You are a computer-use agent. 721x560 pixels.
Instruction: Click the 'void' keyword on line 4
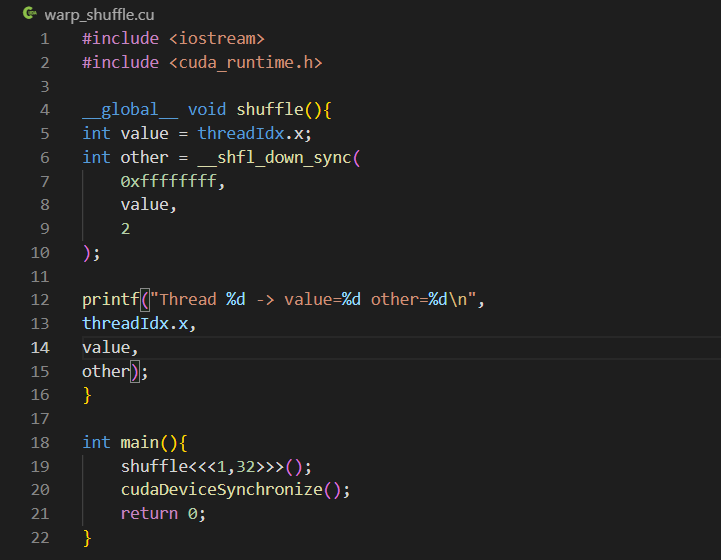pyautogui.click(x=207, y=110)
